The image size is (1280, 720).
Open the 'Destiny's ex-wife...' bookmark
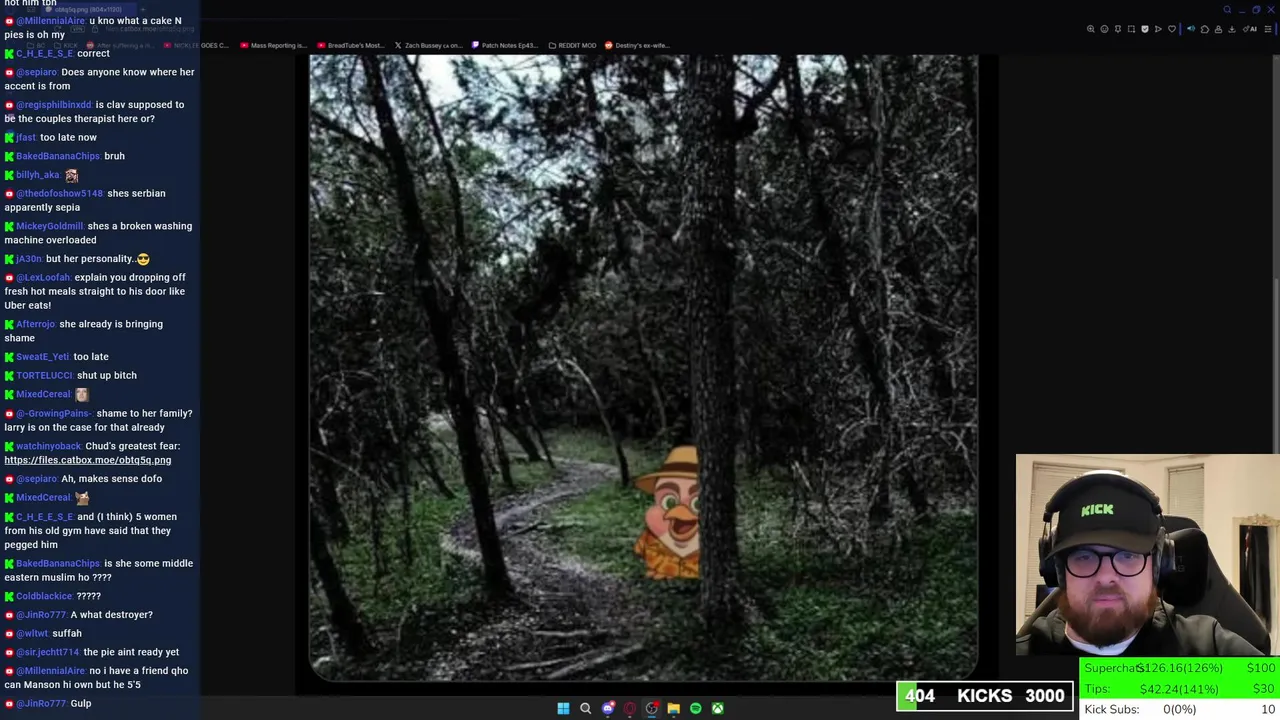pyautogui.click(x=637, y=45)
